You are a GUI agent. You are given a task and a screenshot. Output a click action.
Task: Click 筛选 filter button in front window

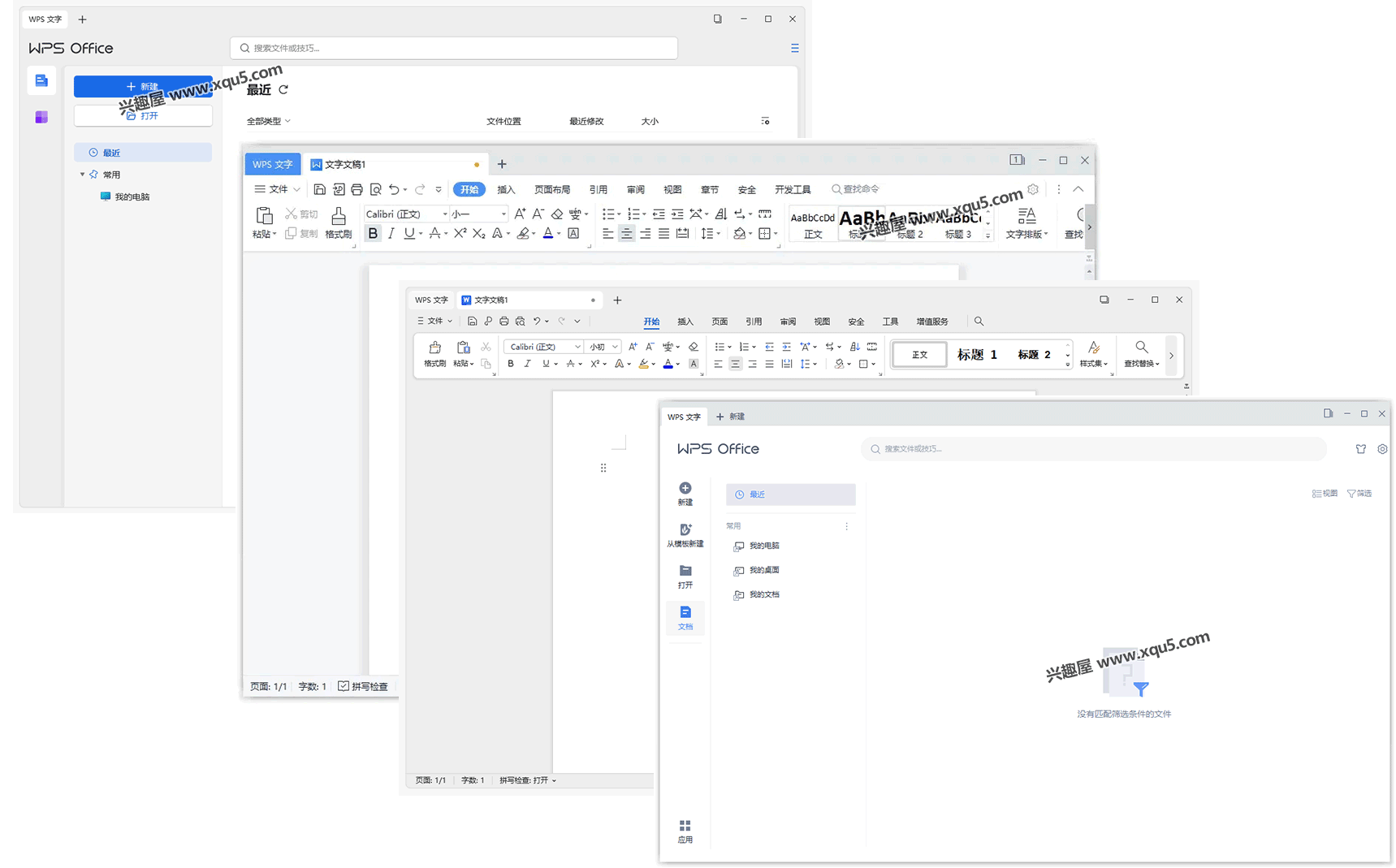[1359, 494]
